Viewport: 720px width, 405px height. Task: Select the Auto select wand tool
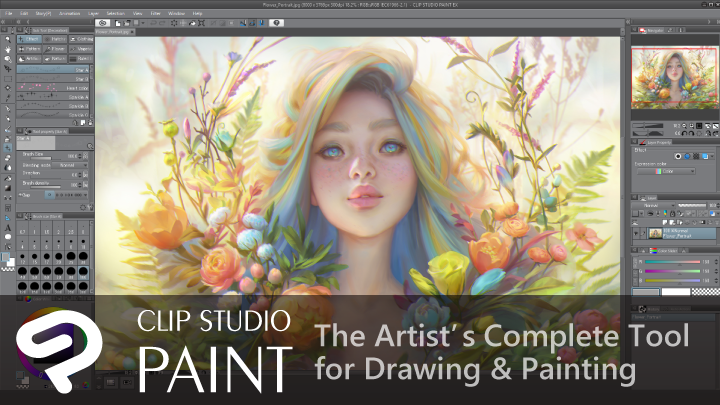7,88
